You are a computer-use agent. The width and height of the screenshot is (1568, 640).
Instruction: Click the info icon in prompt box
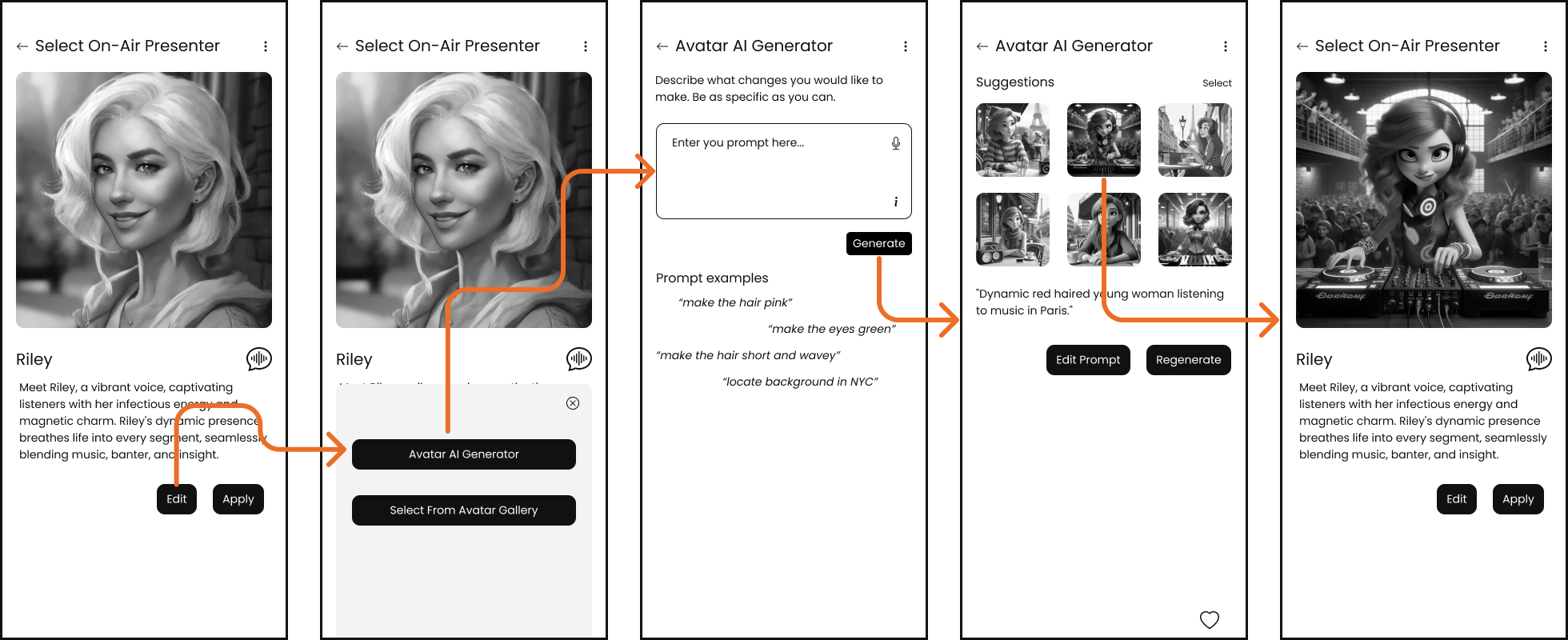896,202
